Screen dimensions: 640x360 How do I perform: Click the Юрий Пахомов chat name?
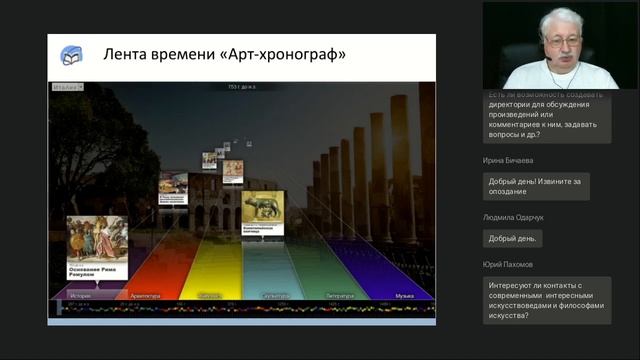pos(508,264)
